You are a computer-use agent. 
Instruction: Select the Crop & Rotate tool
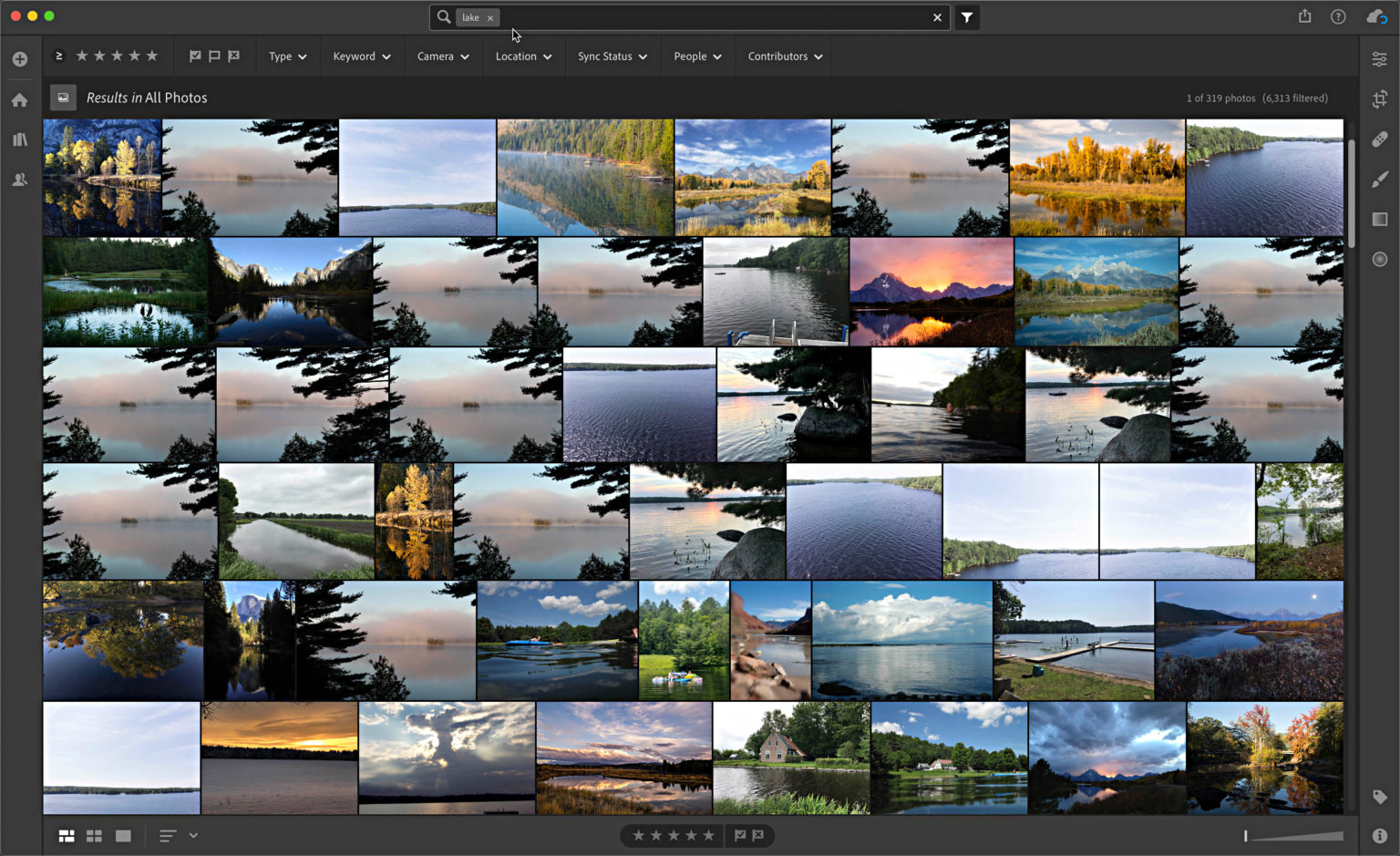click(x=1380, y=98)
